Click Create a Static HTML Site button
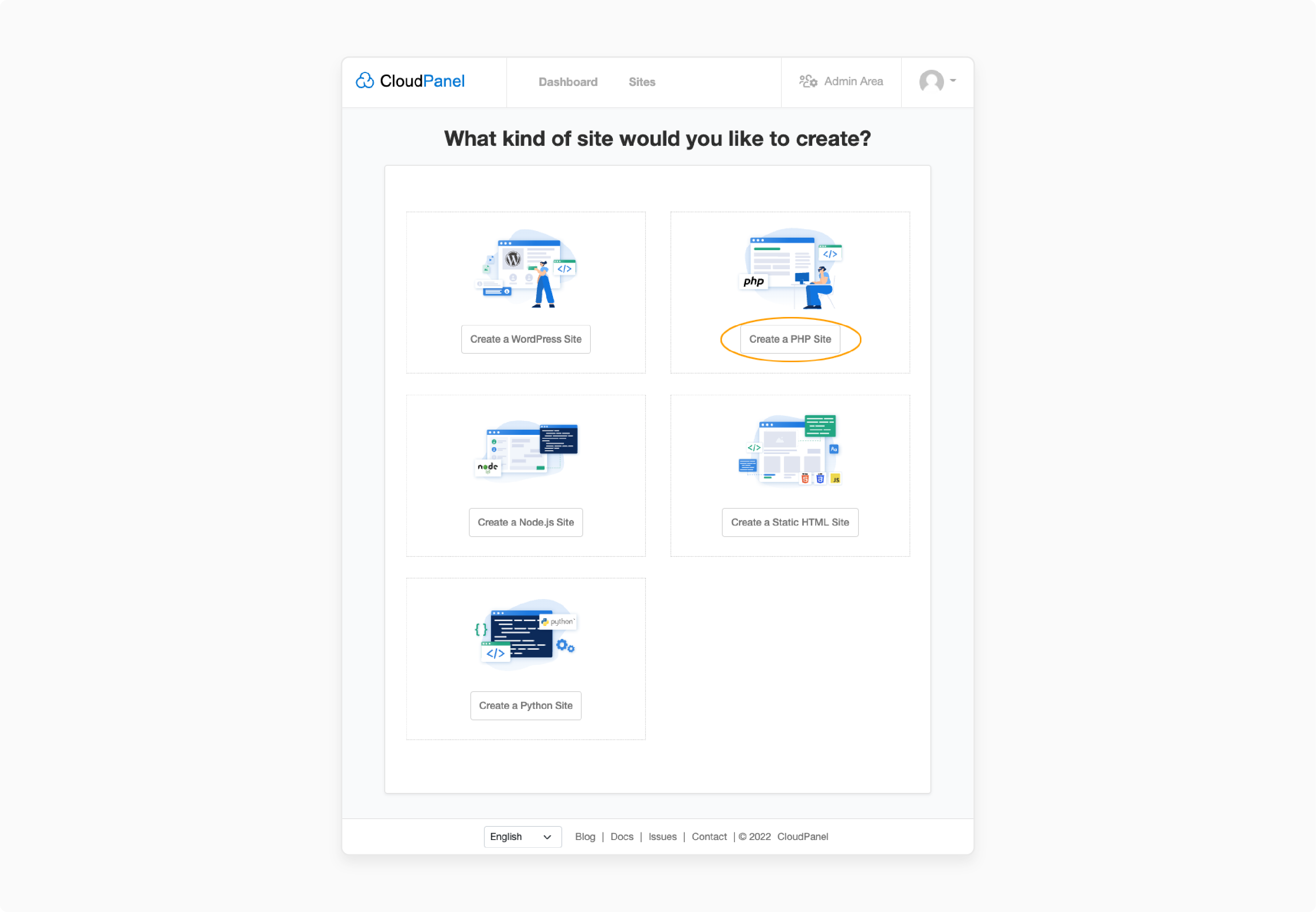This screenshot has height=912, width=1316. pos(790,522)
